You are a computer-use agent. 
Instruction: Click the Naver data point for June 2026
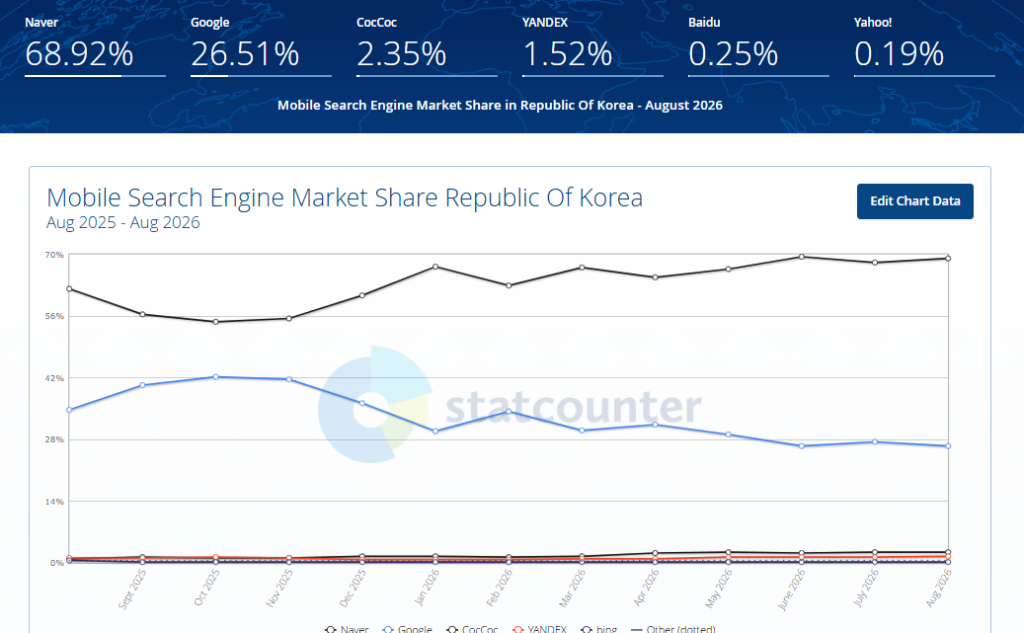(x=802, y=257)
